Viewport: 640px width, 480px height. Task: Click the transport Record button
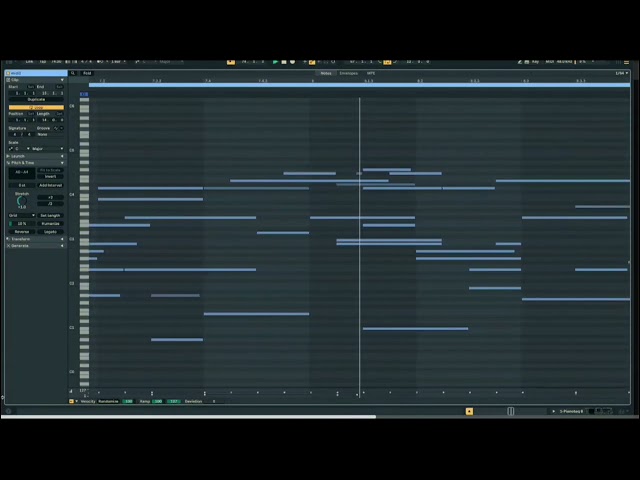292,62
